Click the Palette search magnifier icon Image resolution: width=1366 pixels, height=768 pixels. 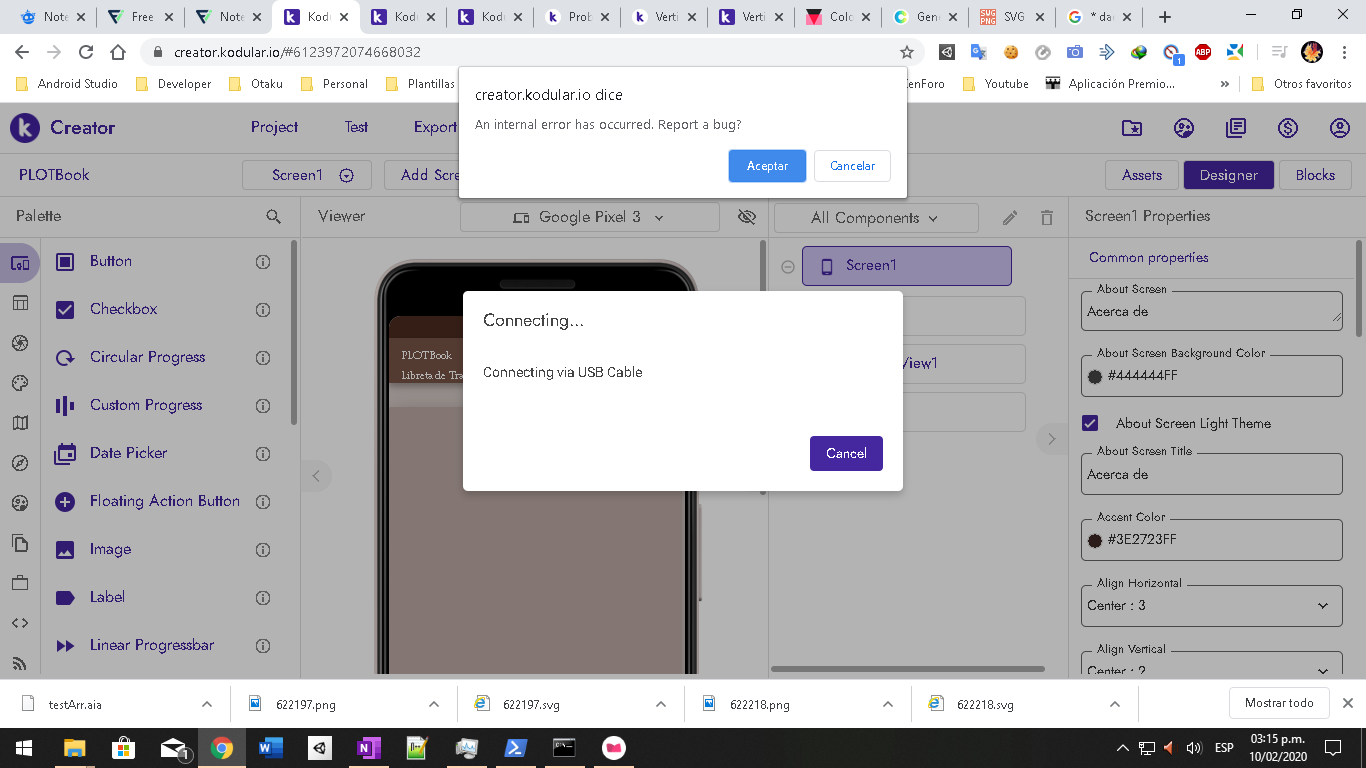tap(273, 216)
